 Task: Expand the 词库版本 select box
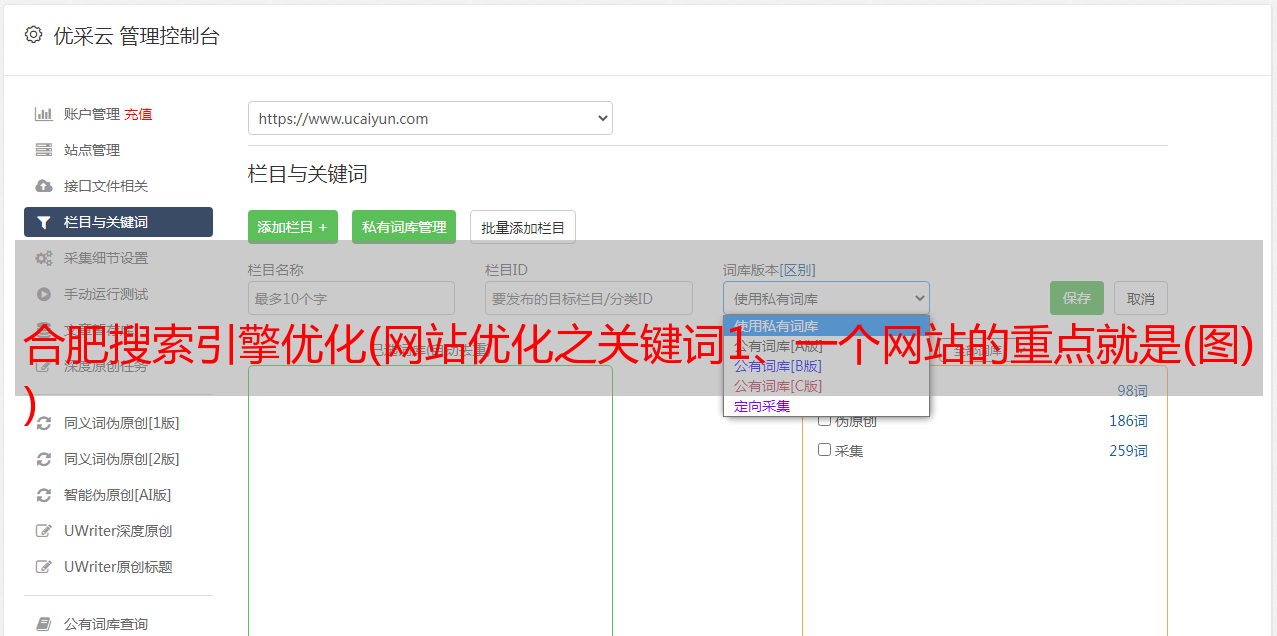(x=826, y=298)
